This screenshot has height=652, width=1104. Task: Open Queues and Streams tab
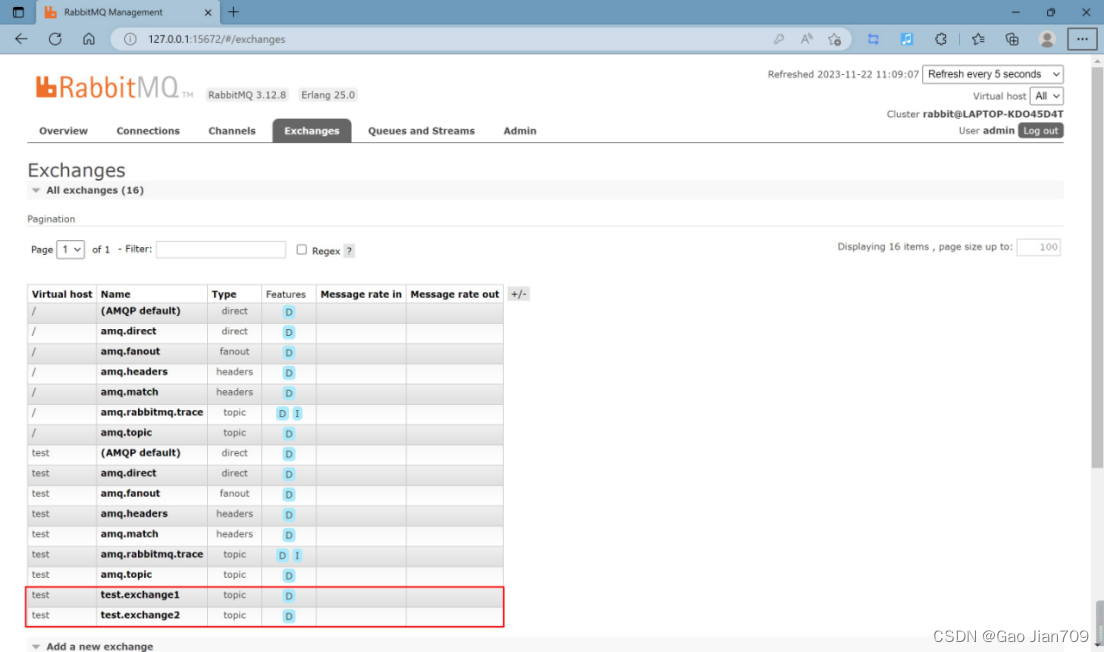coord(421,131)
